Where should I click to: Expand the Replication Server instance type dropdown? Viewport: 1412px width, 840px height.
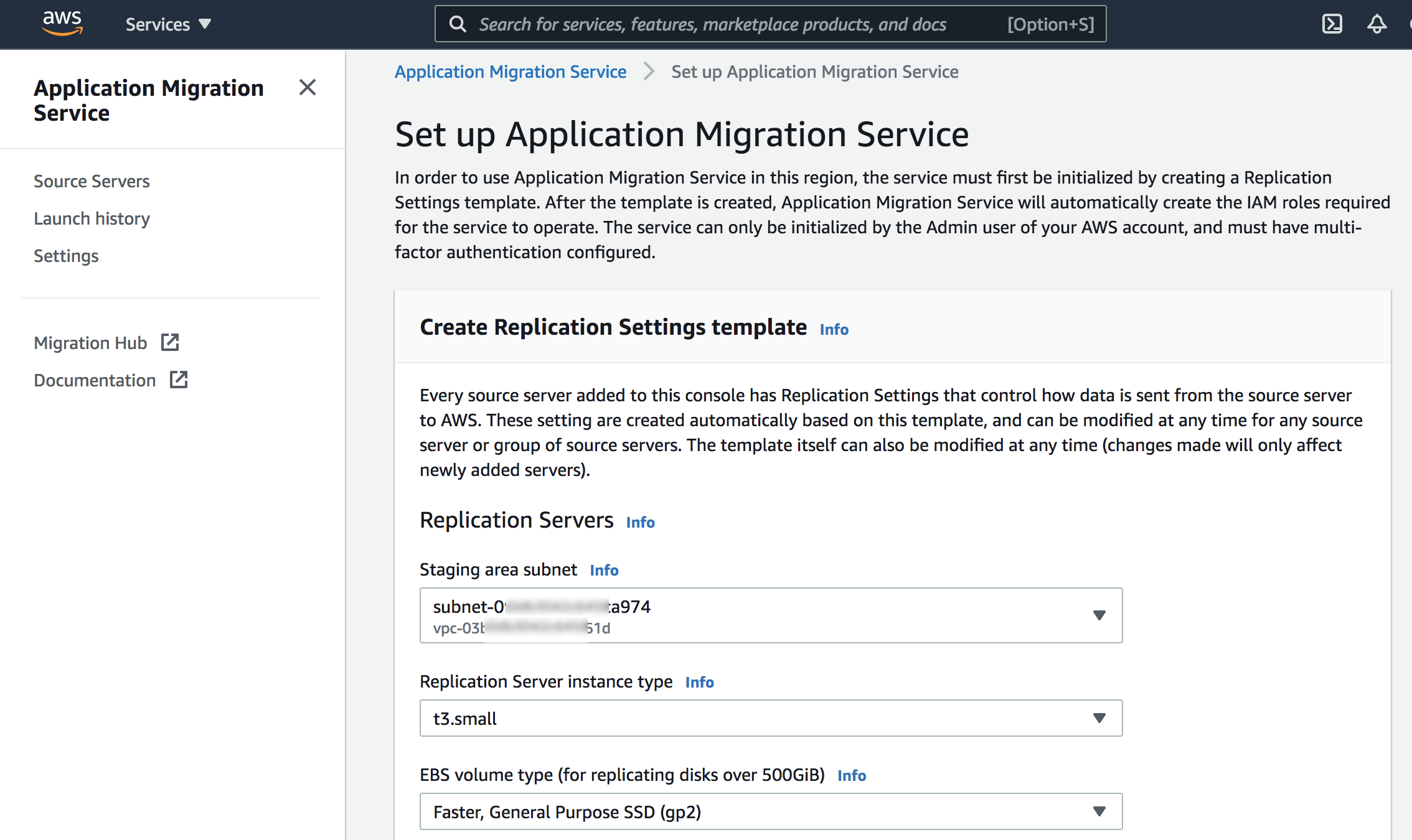(x=771, y=718)
